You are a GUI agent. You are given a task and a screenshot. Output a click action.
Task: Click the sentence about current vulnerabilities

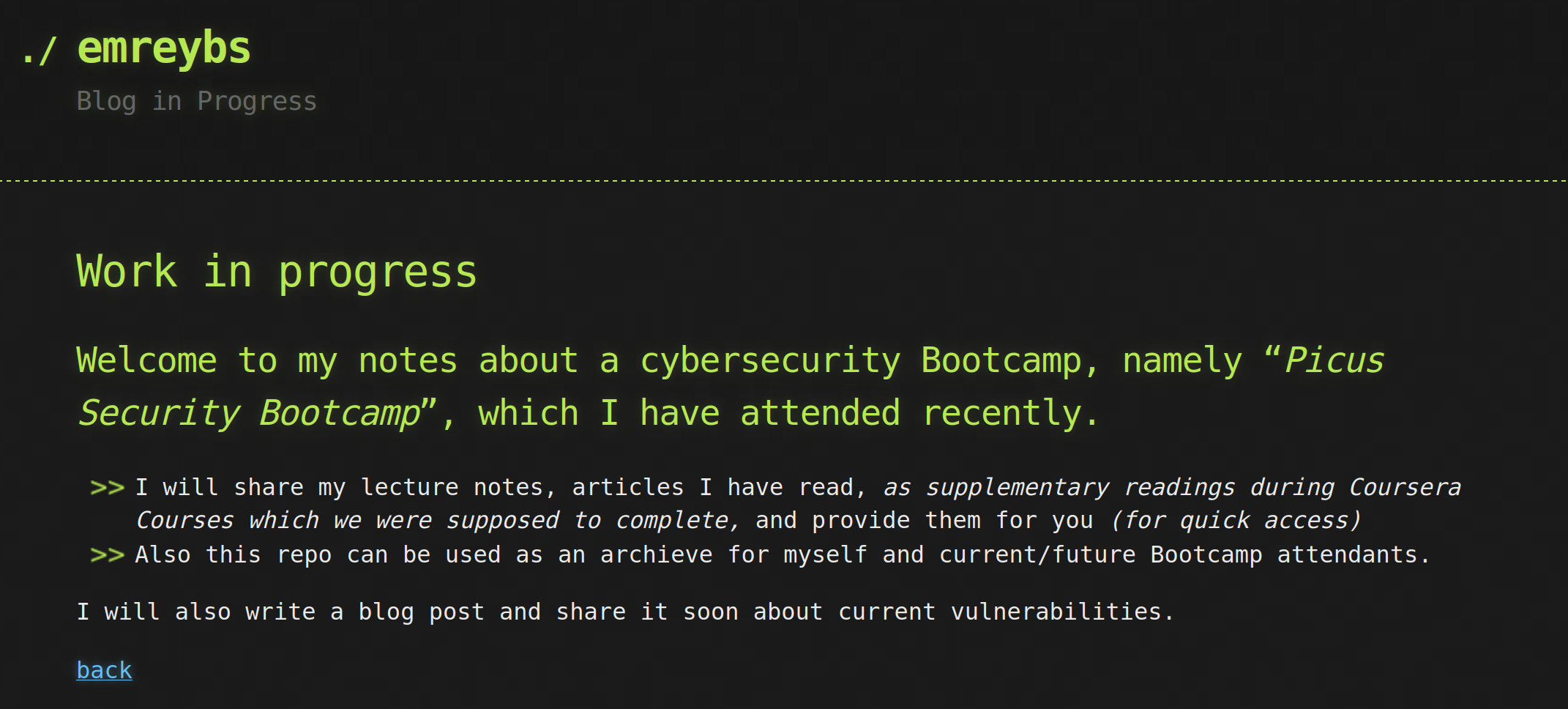pos(622,611)
